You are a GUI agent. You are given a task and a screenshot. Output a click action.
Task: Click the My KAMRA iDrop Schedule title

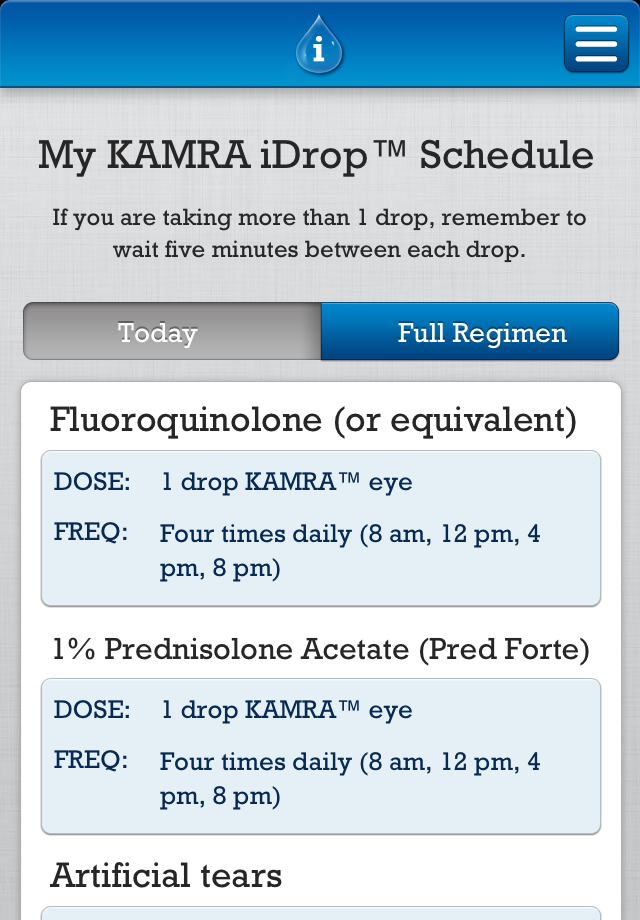point(316,156)
